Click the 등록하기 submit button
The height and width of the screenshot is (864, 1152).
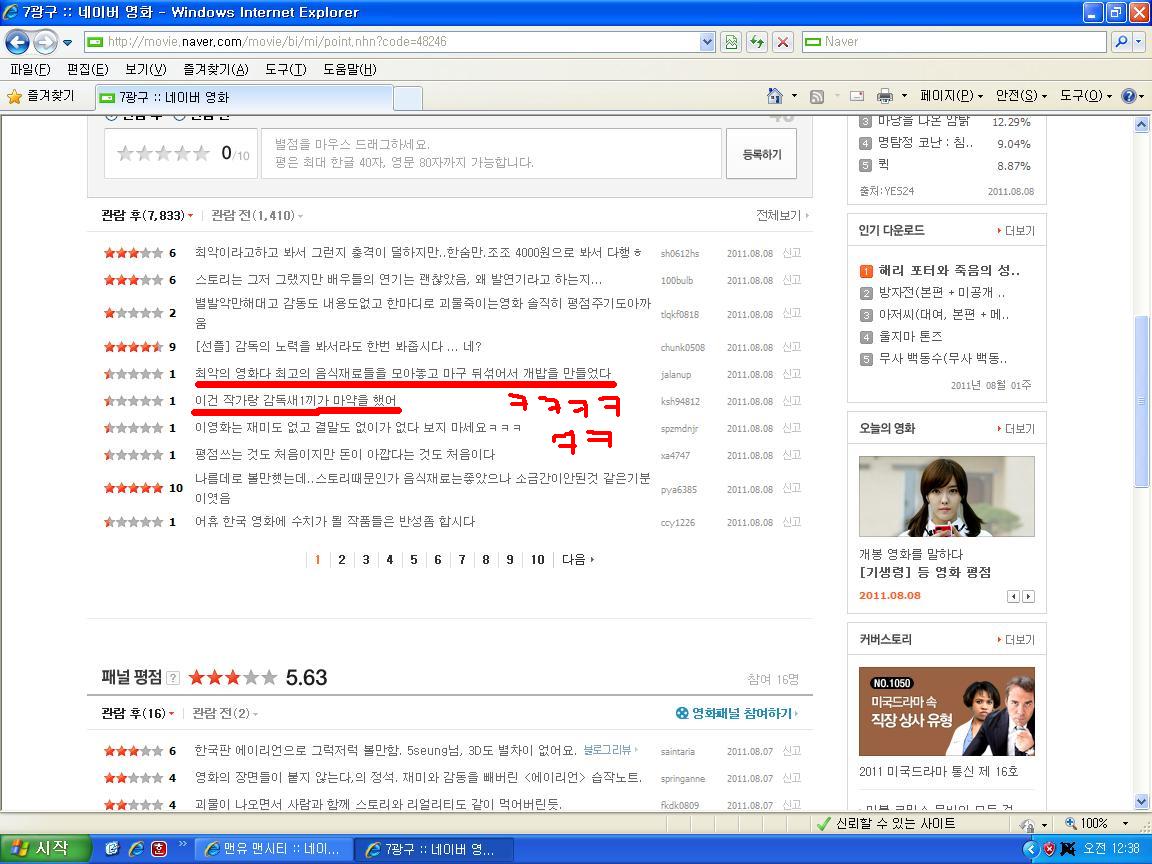point(761,154)
